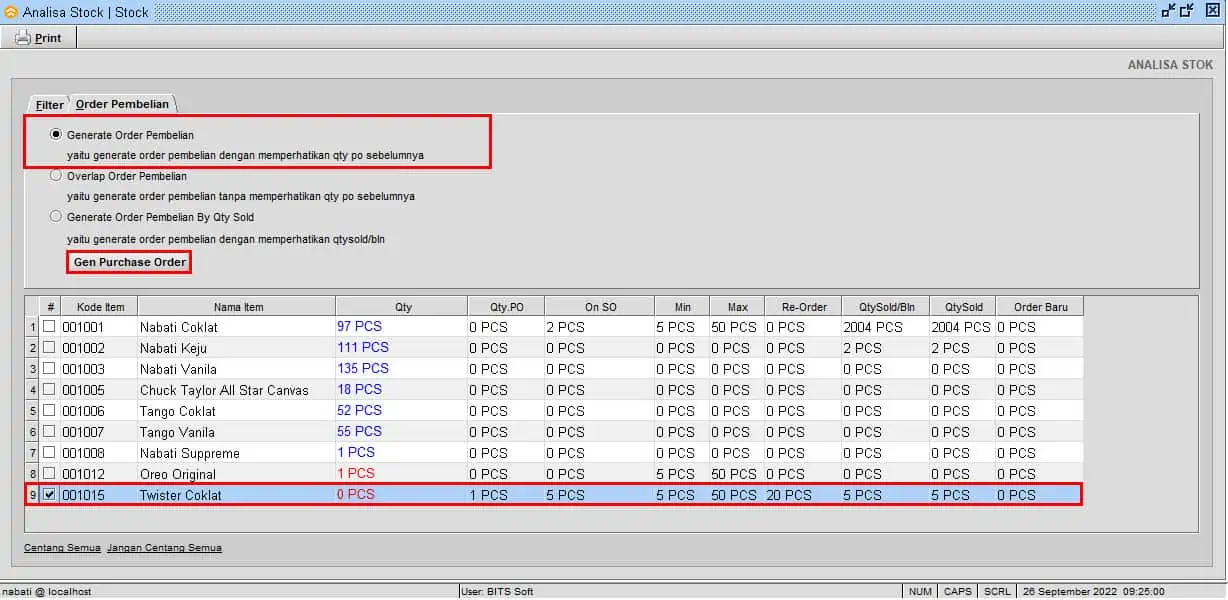Click the Centang Semua link
The height and width of the screenshot is (600, 1228).
tap(62, 548)
